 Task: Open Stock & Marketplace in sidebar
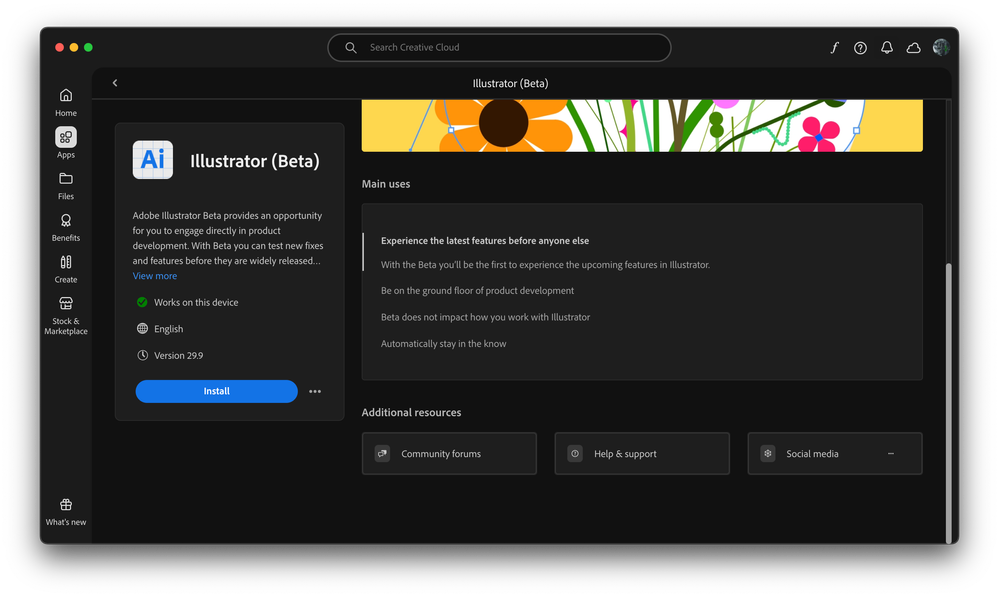point(66,315)
